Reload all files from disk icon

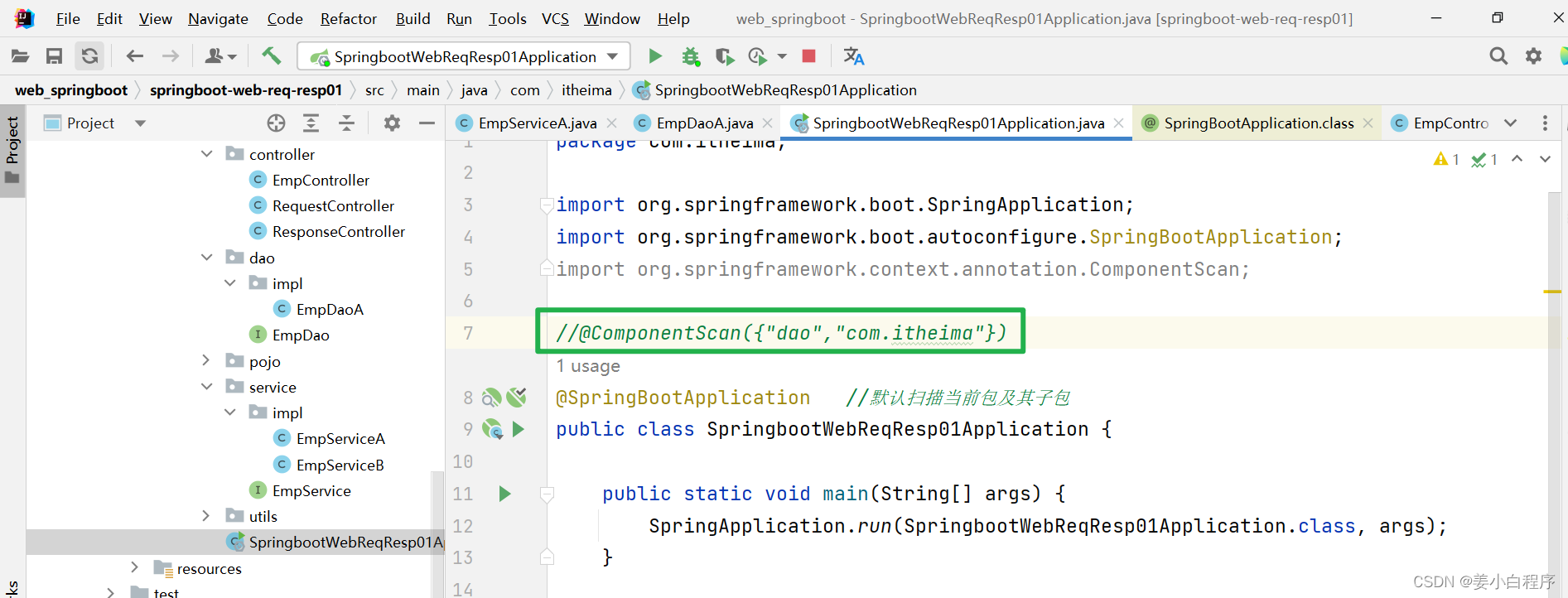click(89, 56)
